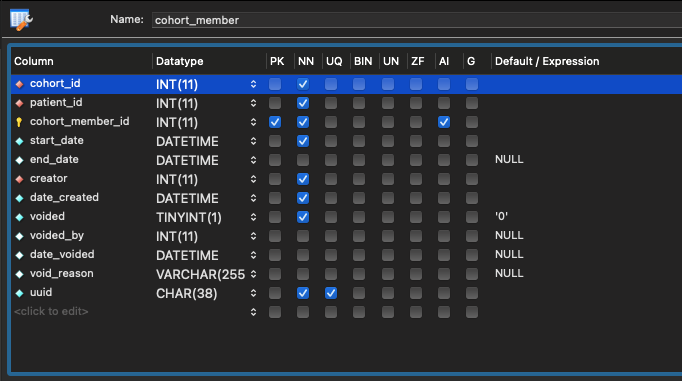
Task: Click the Datatype column header
Action: coord(180,61)
